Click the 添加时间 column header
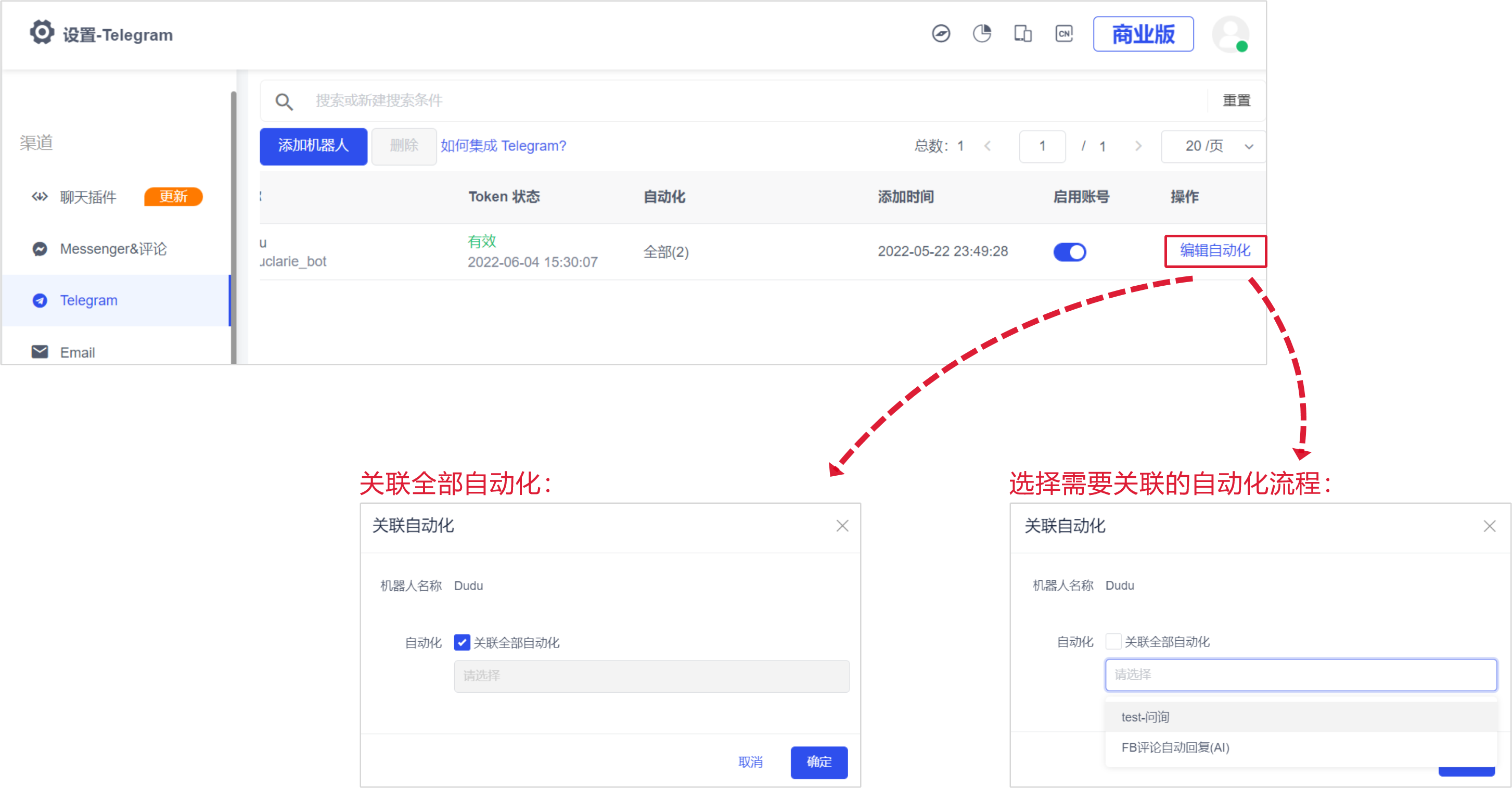This screenshot has height=788, width=1512. (x=906, y=197)
